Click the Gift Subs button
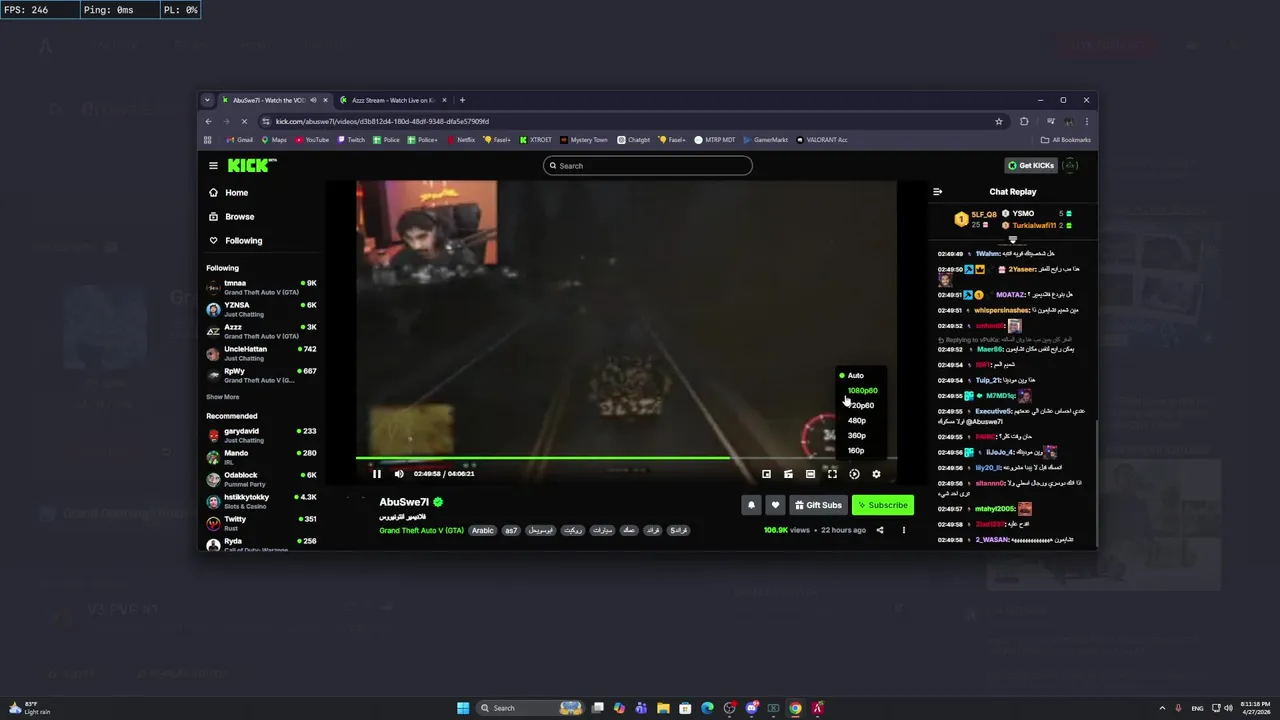The width and height of the screenshot is (1280, 720). click(x=818, y=505)
